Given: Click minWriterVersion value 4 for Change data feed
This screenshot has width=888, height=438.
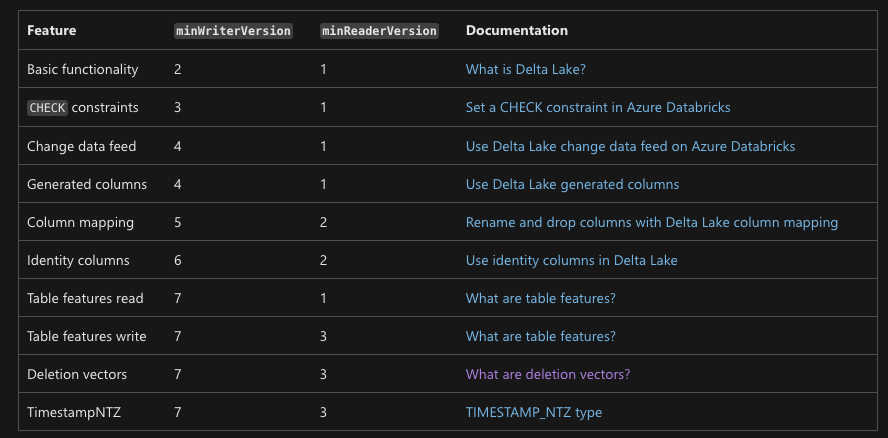Looking at the screenshot, I should pos(178,146).
